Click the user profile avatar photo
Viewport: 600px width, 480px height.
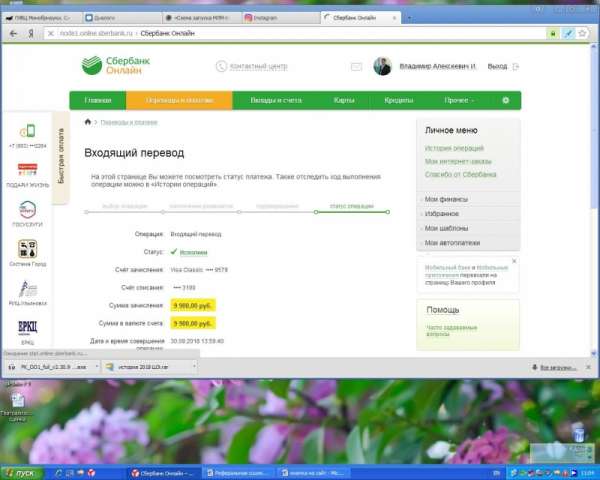coord(382,66)
